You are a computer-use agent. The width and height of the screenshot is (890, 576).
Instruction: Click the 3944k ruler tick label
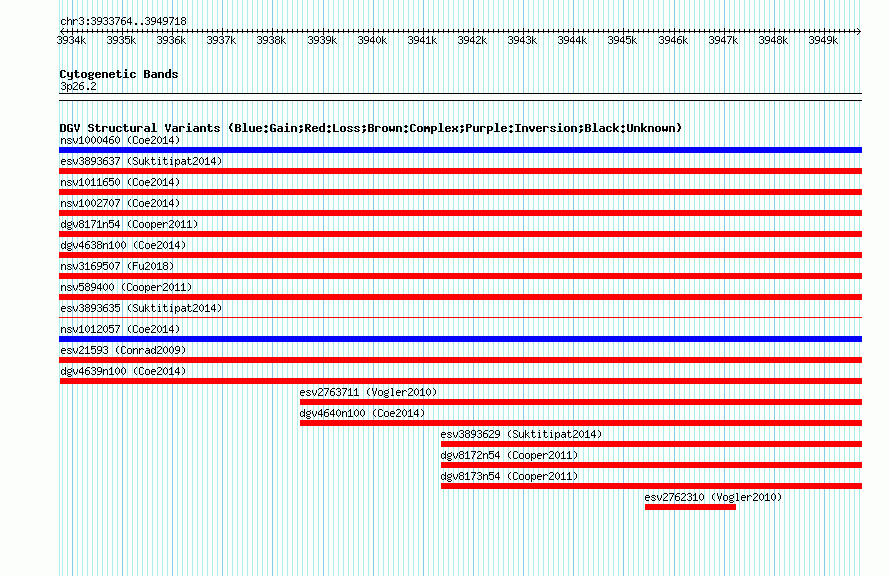click(572, 40)
